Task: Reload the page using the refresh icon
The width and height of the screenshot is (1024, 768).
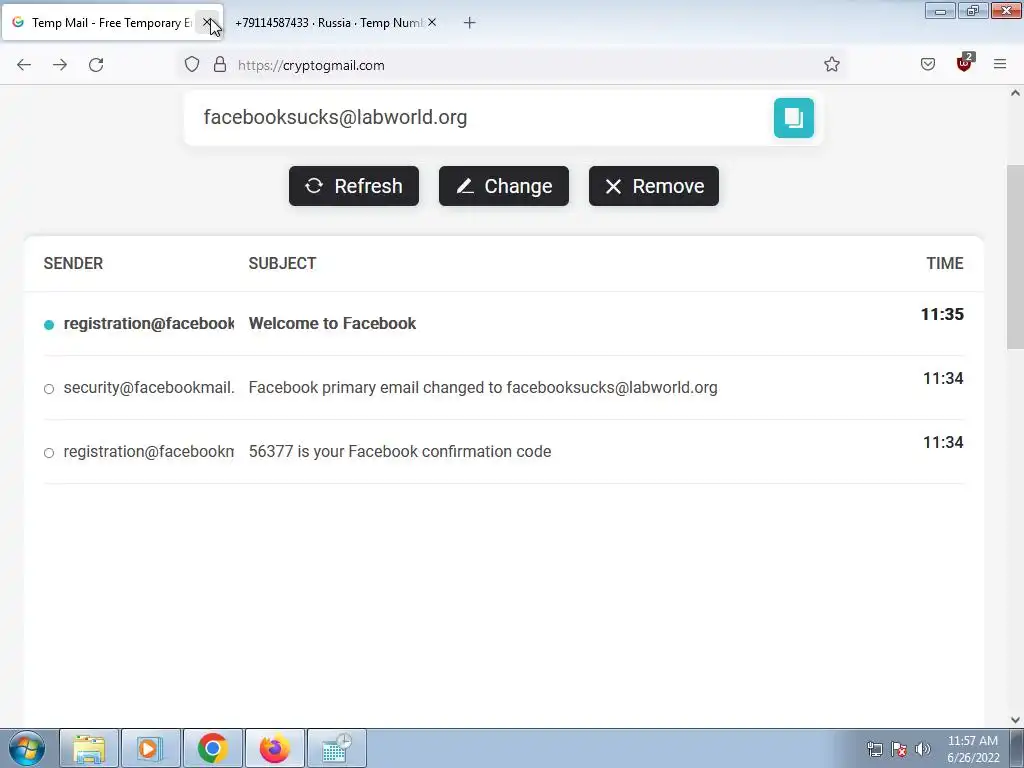Action: pos(96,65)
